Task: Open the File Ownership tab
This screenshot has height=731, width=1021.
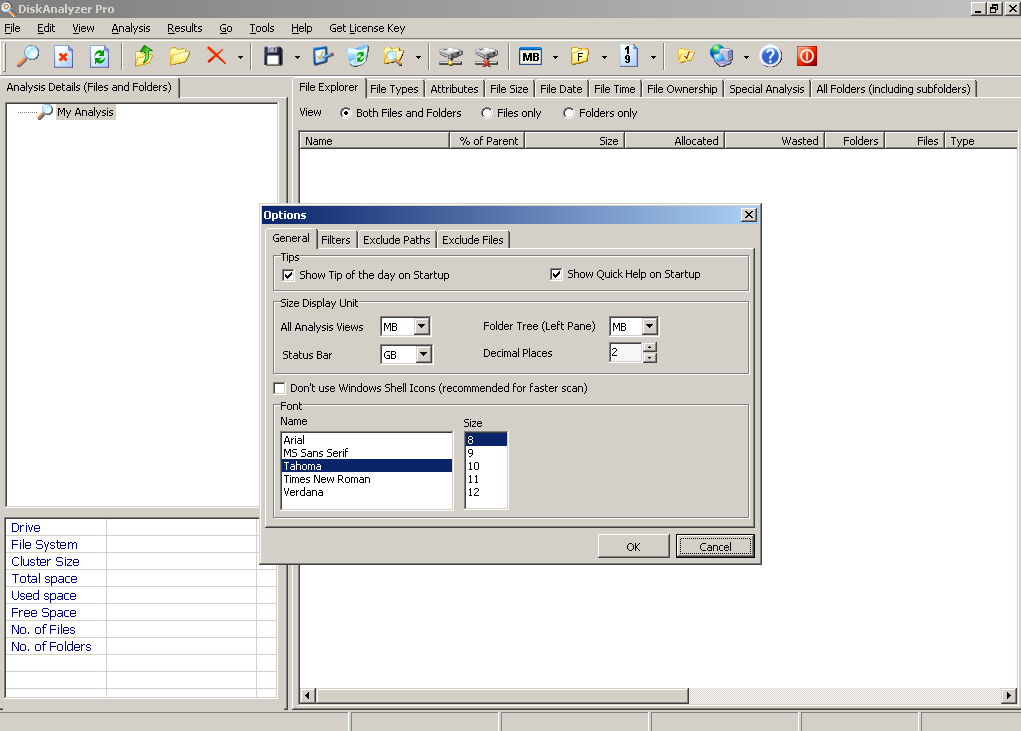Action: tap(682, 89)
